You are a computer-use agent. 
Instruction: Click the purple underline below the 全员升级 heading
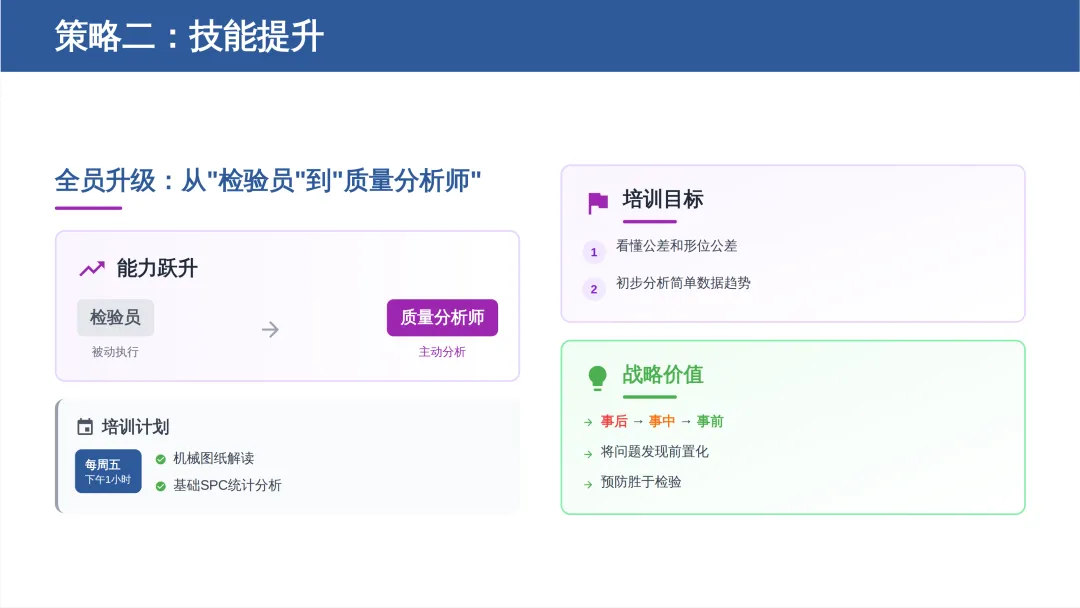(x=88, y=208)
